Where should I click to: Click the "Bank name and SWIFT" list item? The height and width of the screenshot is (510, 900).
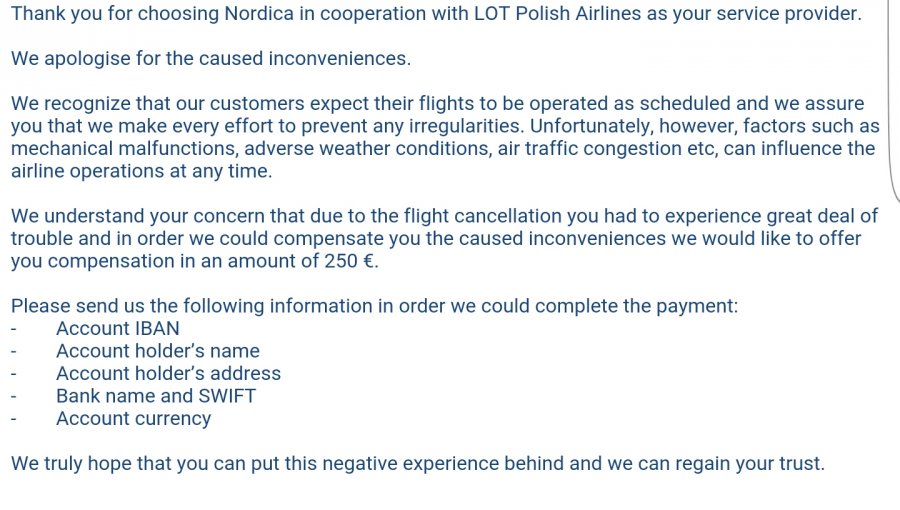[x=156, y=396]
